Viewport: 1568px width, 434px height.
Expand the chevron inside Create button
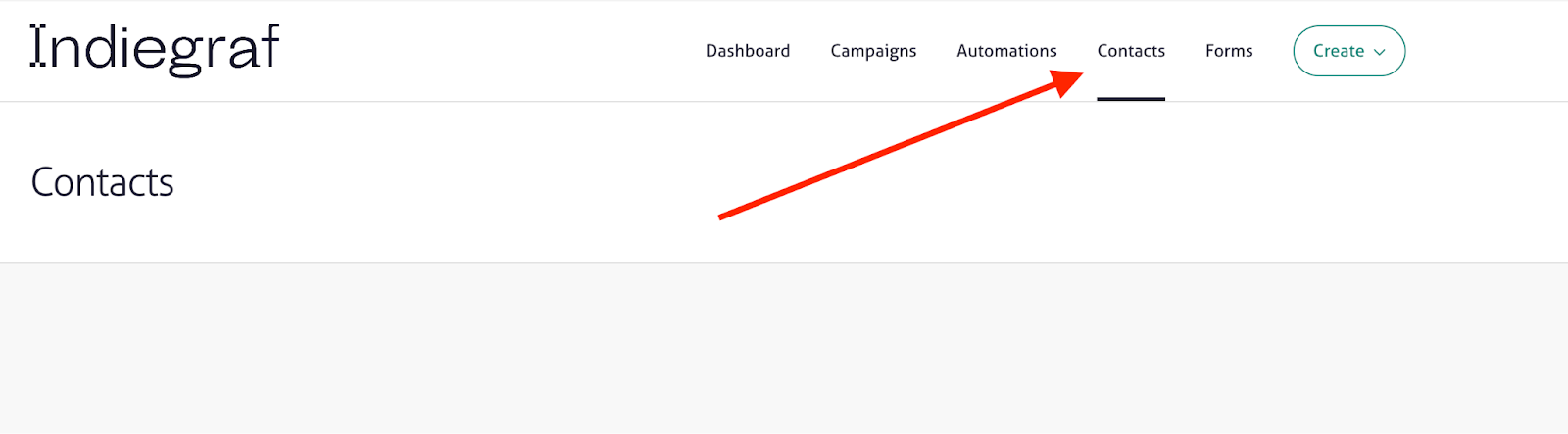coord(1380,53)
